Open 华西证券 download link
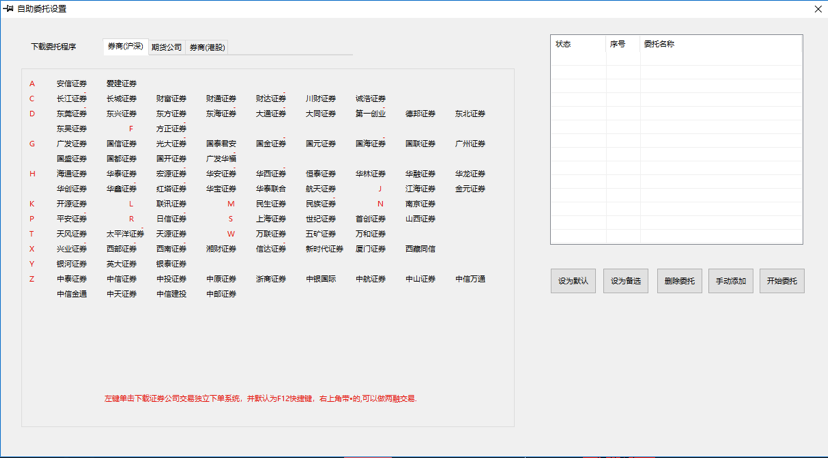This screenshot has width=828, height=458. click(271, 174)
